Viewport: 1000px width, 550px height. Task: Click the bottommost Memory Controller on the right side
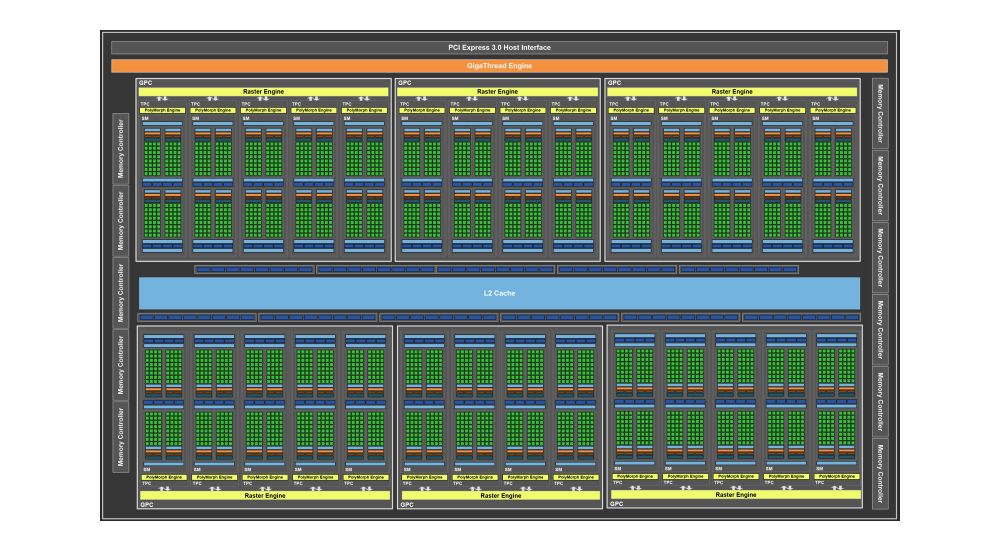coord(880,472)
